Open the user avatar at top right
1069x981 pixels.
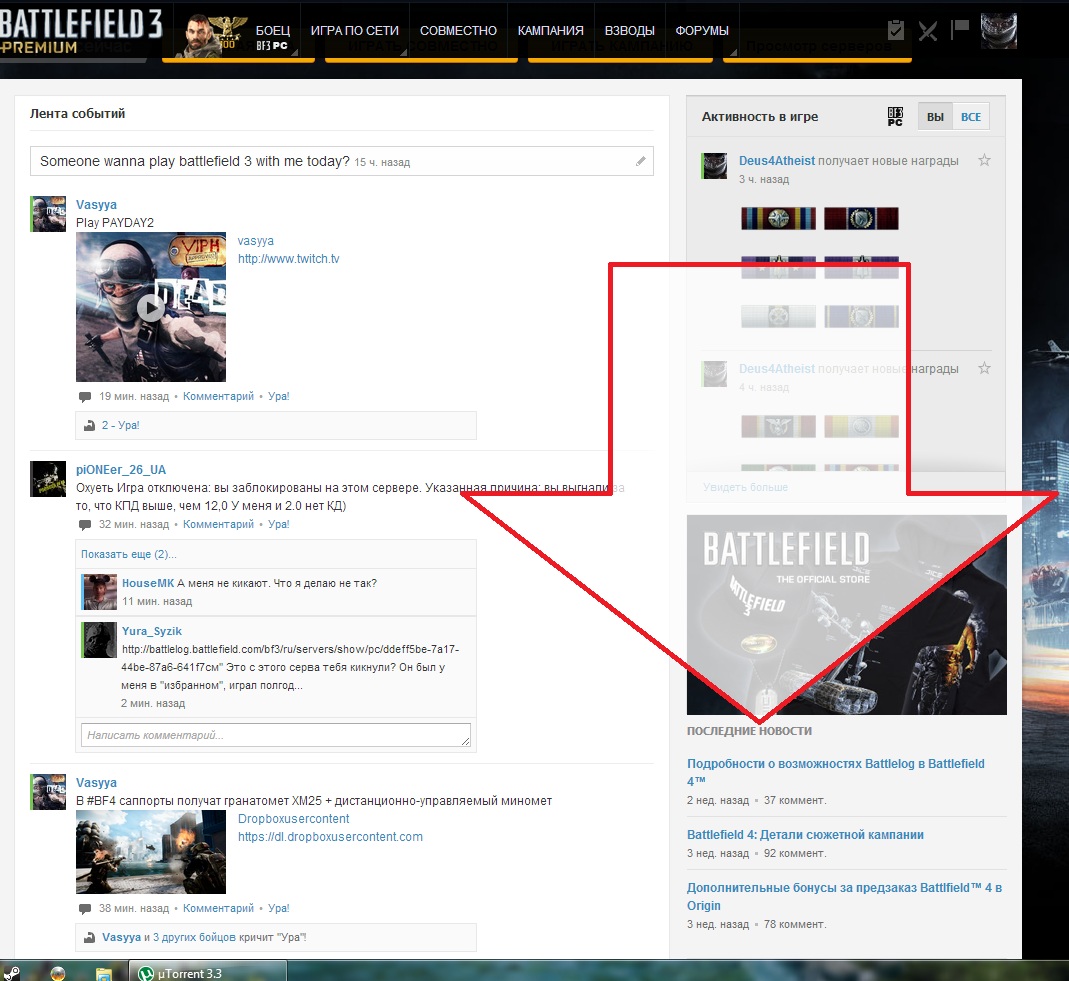tap(999, 31)
